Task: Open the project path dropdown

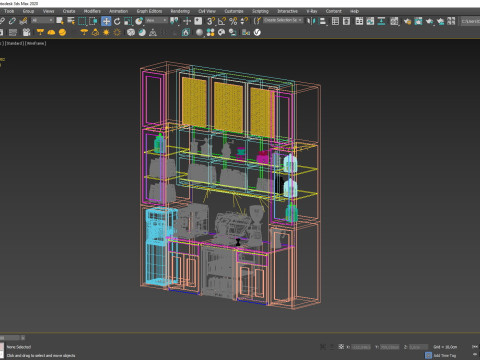Action: [x=470, y=21]
